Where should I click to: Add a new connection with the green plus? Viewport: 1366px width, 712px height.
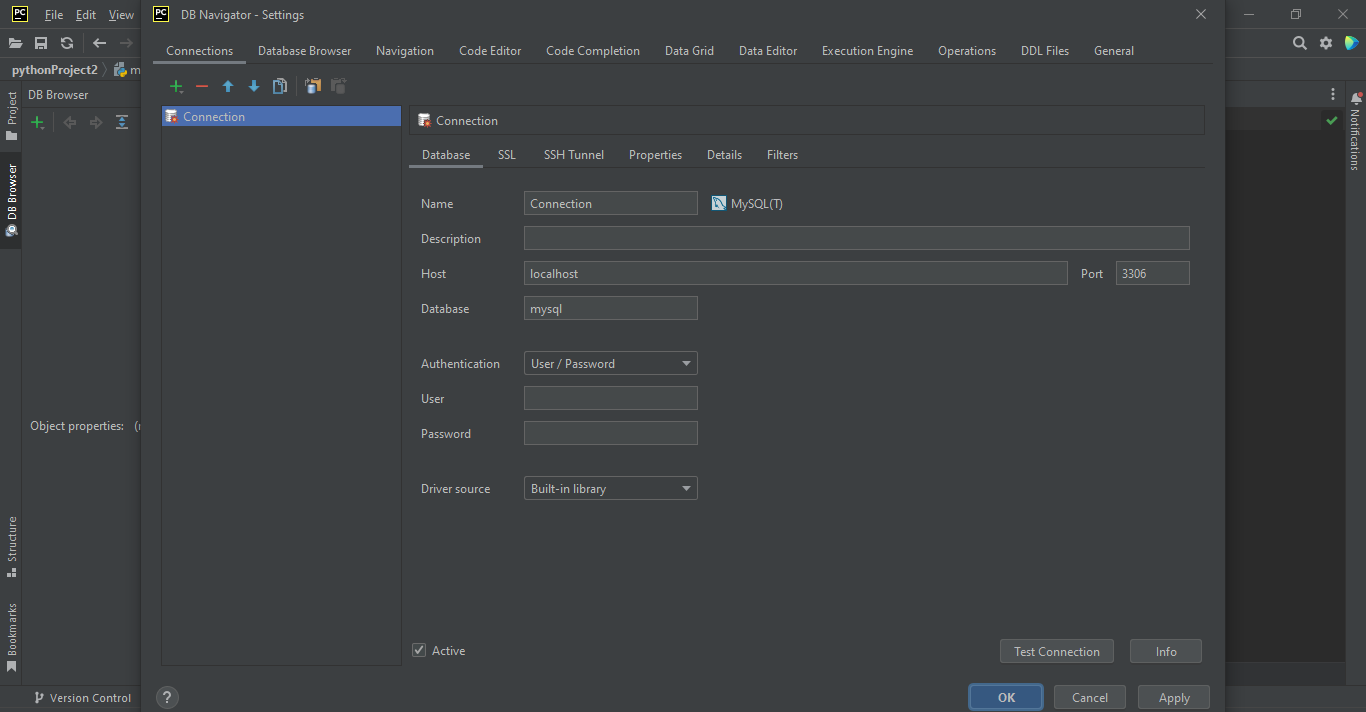(x=176, y=86)
